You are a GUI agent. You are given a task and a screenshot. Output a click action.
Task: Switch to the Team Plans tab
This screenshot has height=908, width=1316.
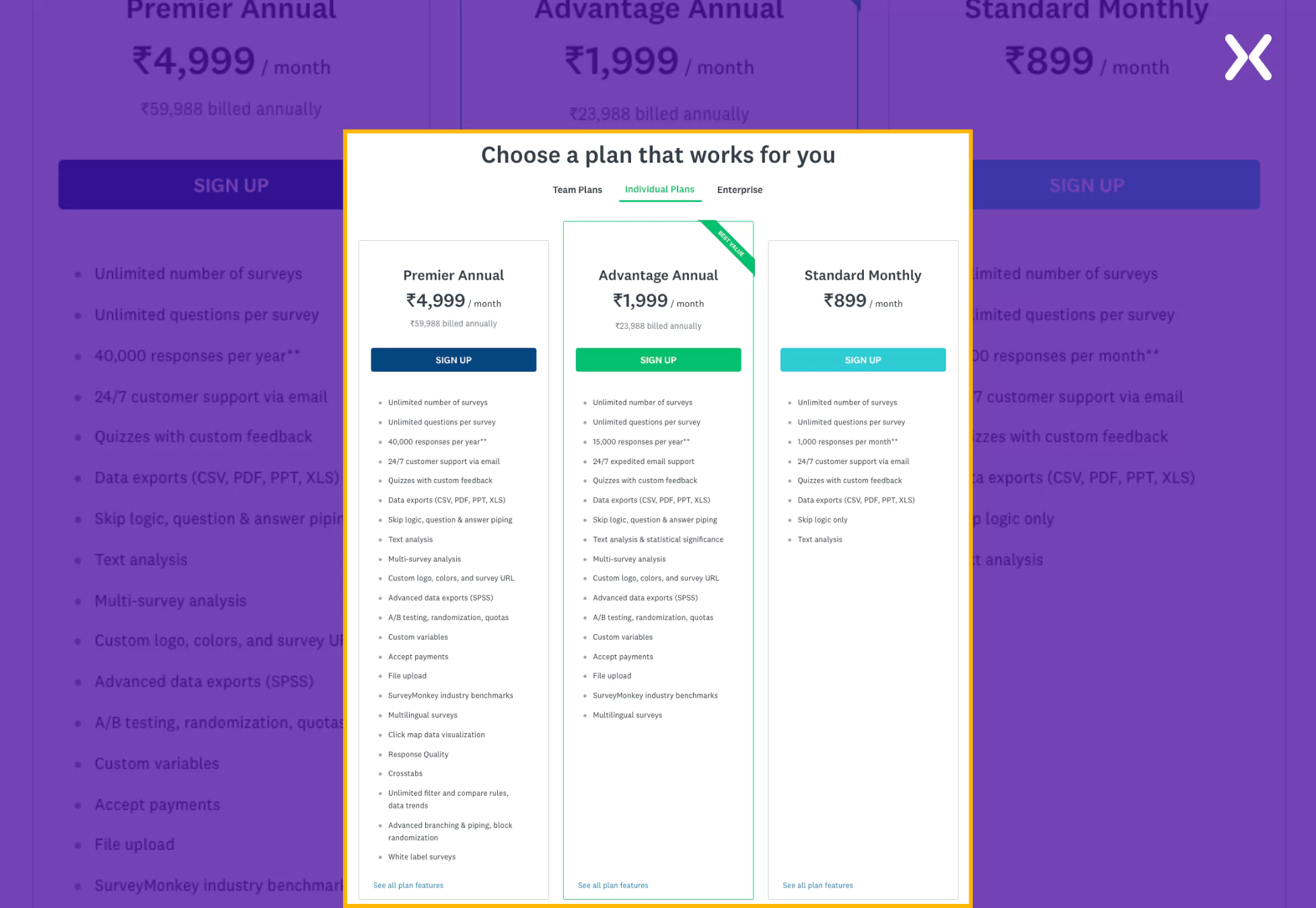pyautogui.click(x=577, y=190)
